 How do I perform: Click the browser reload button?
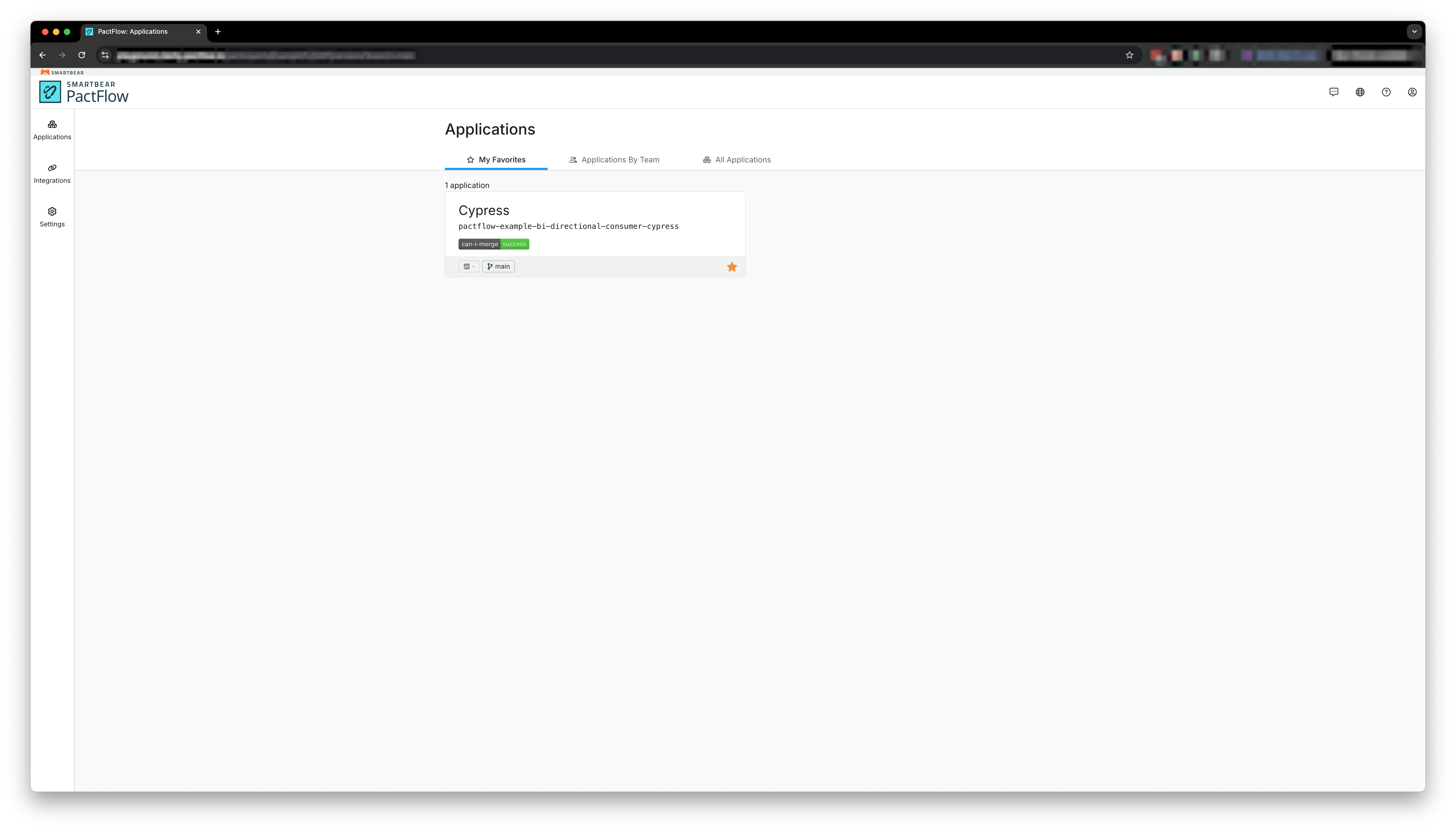coord(82,55)
